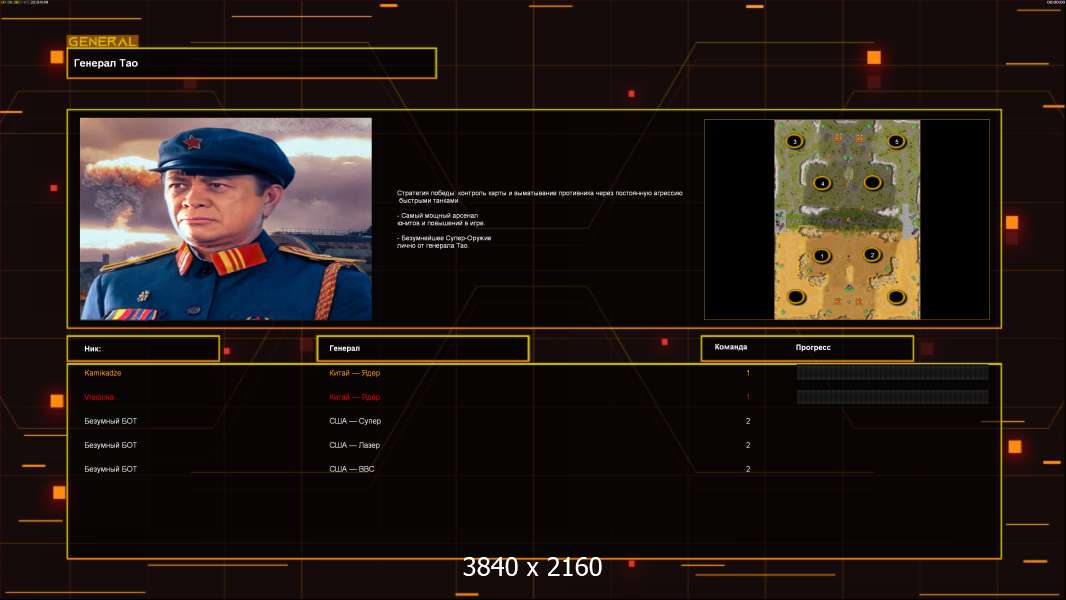Click the Команда column header
1066x600 pixels.
click(x=731, y=347)
